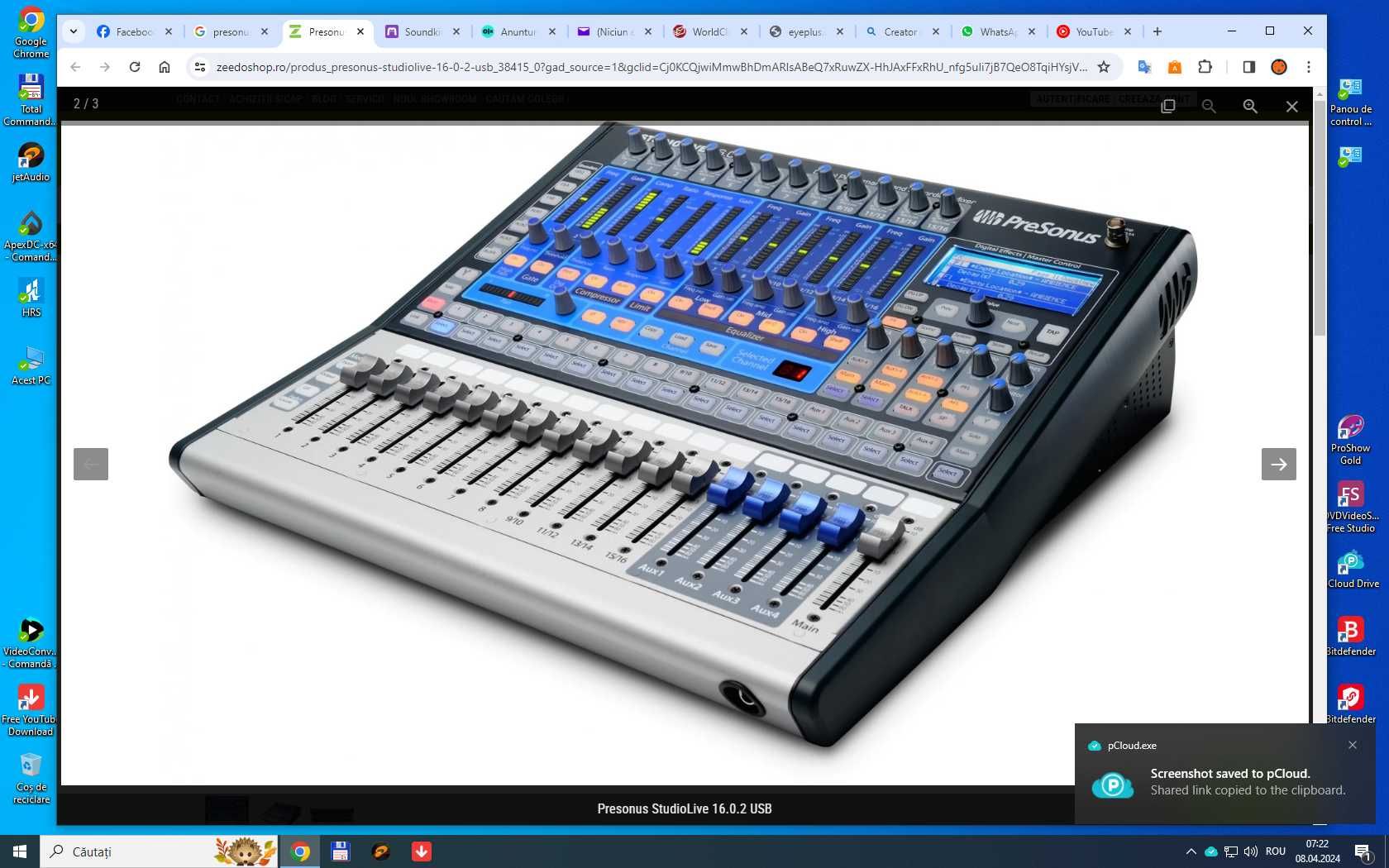Open Total Commander desktop shortcut
The height and width of the screenshot is (868, 1389).
(31, 99)
